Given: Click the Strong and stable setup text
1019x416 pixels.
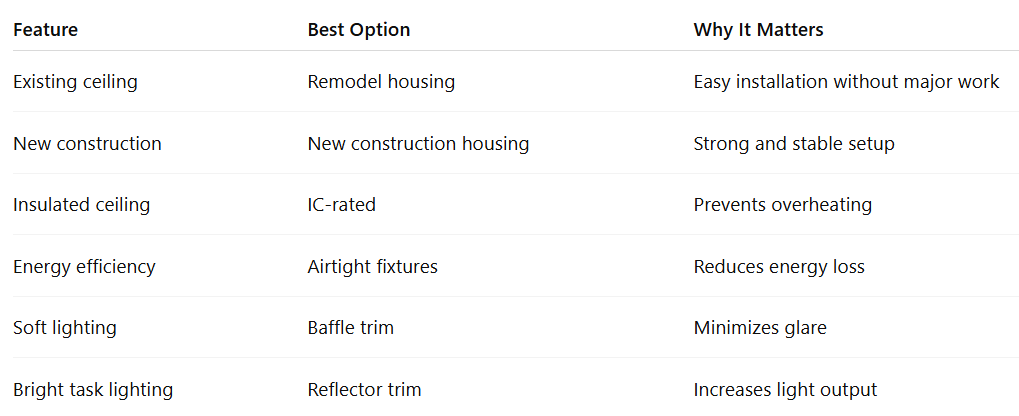Looking at the screenshot, I should (x=794, y=144).
